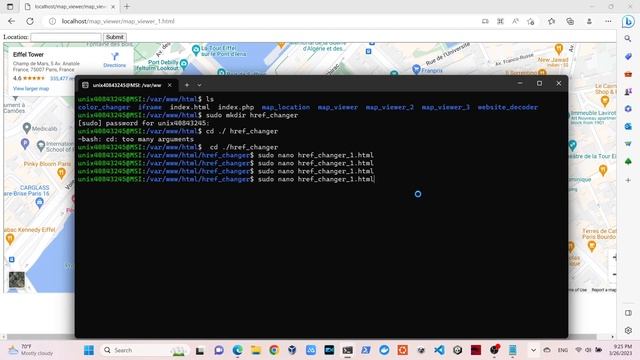Click the map_viewer_2 directory name in terminal
The width and height of the screenshot is (640, 360).
(389, 107)
